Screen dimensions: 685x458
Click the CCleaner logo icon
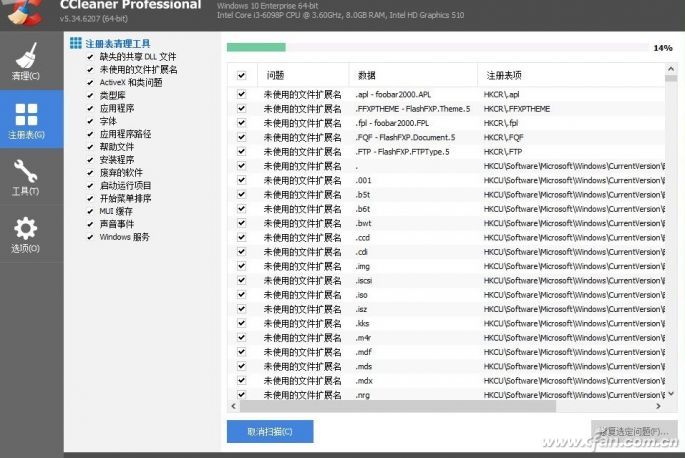point(24,12)
